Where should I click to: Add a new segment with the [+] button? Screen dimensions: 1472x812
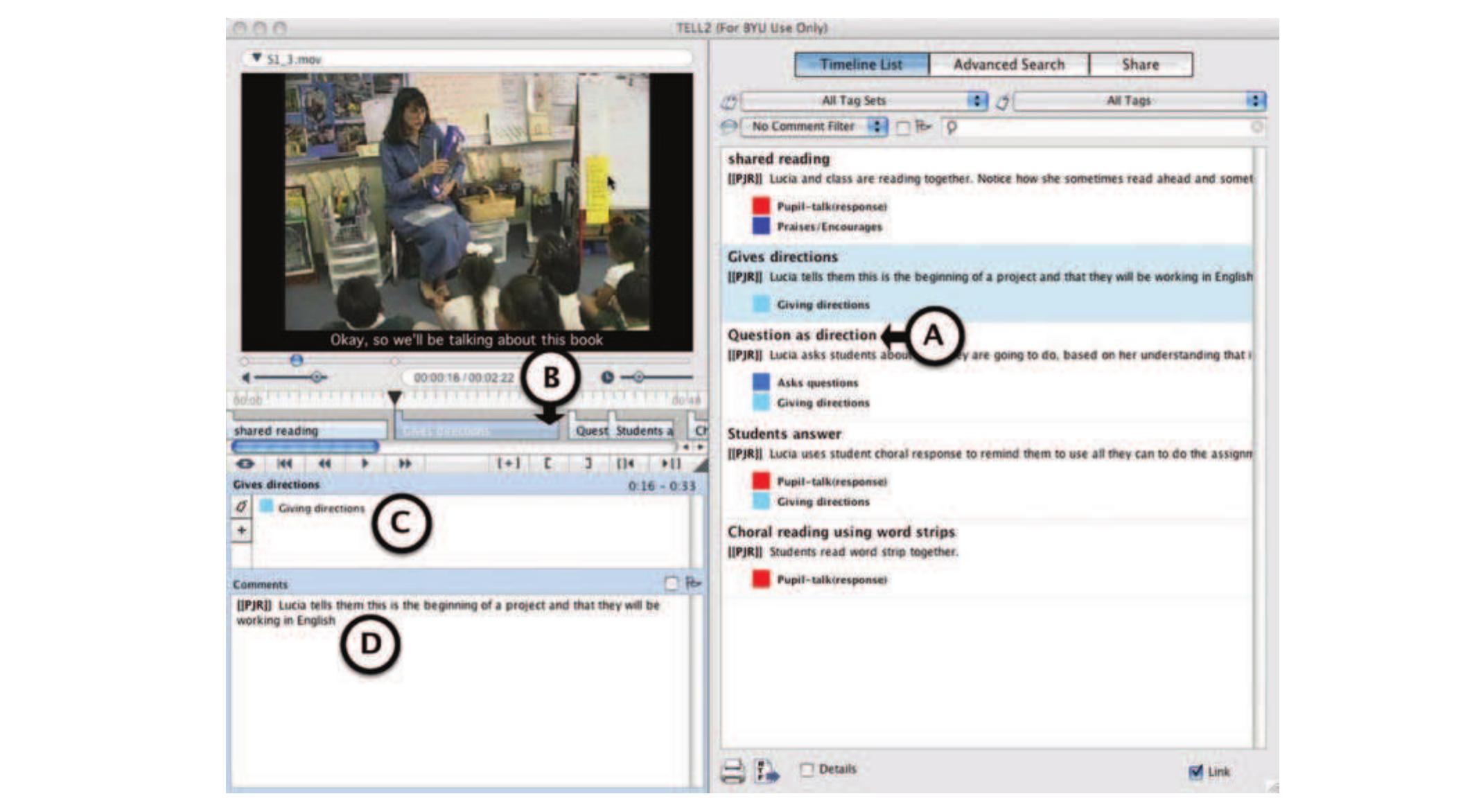tap(509, 463)
